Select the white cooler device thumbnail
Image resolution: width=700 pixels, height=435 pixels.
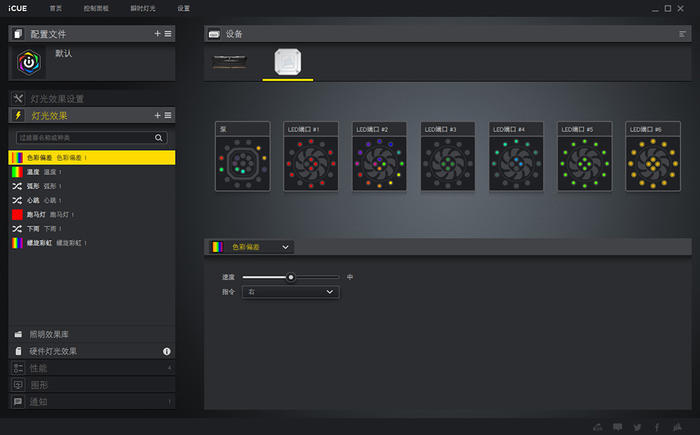288,62
